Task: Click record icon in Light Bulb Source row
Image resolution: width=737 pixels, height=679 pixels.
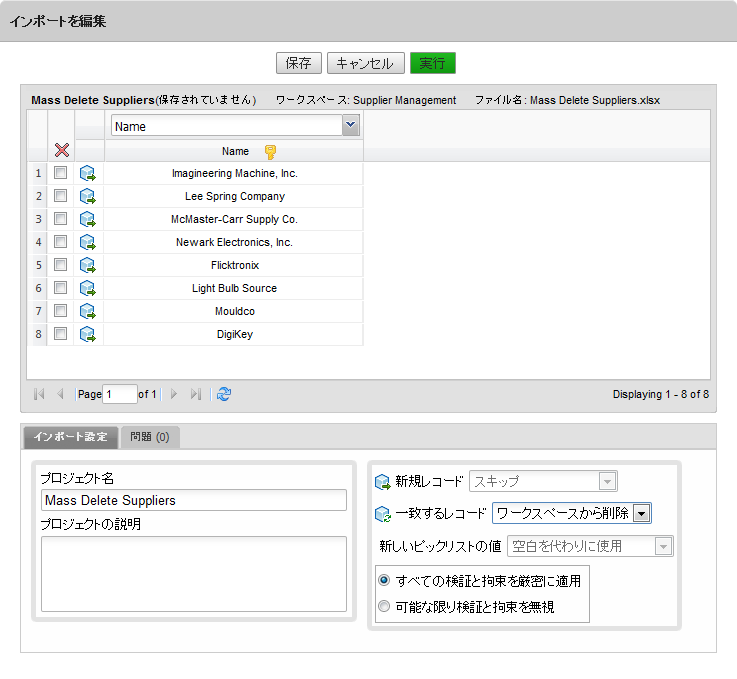Action: coord(88,289)
